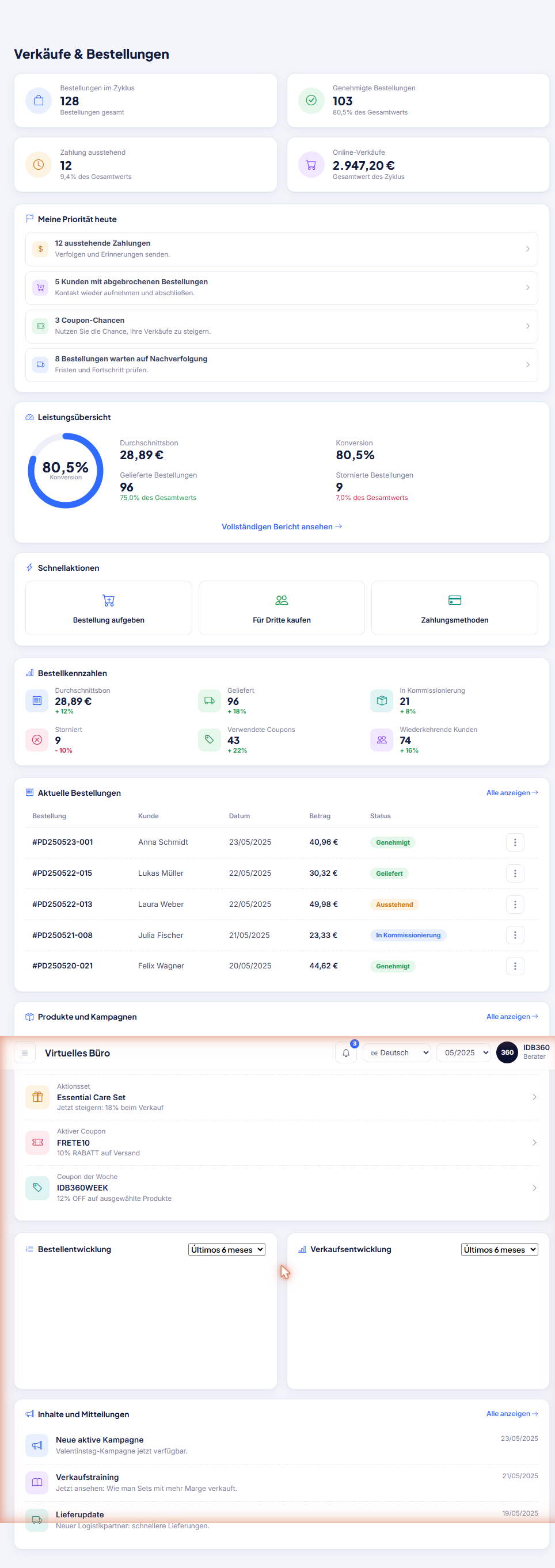
Task: Open actions menu for Laura Weber's order
Action: click(x=515, y=905)
